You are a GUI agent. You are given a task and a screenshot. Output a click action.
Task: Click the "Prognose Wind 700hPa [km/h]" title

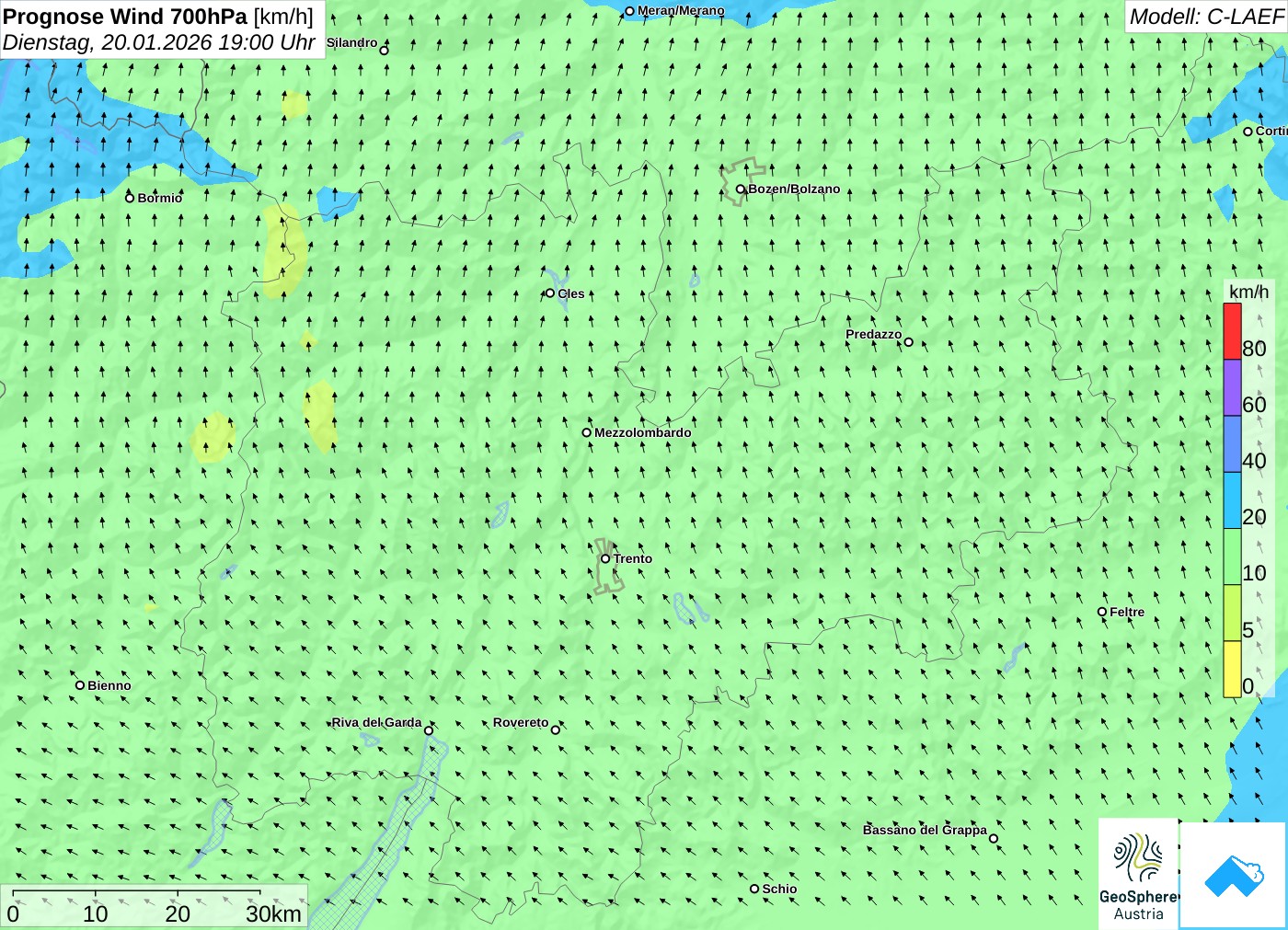point(158,17)
